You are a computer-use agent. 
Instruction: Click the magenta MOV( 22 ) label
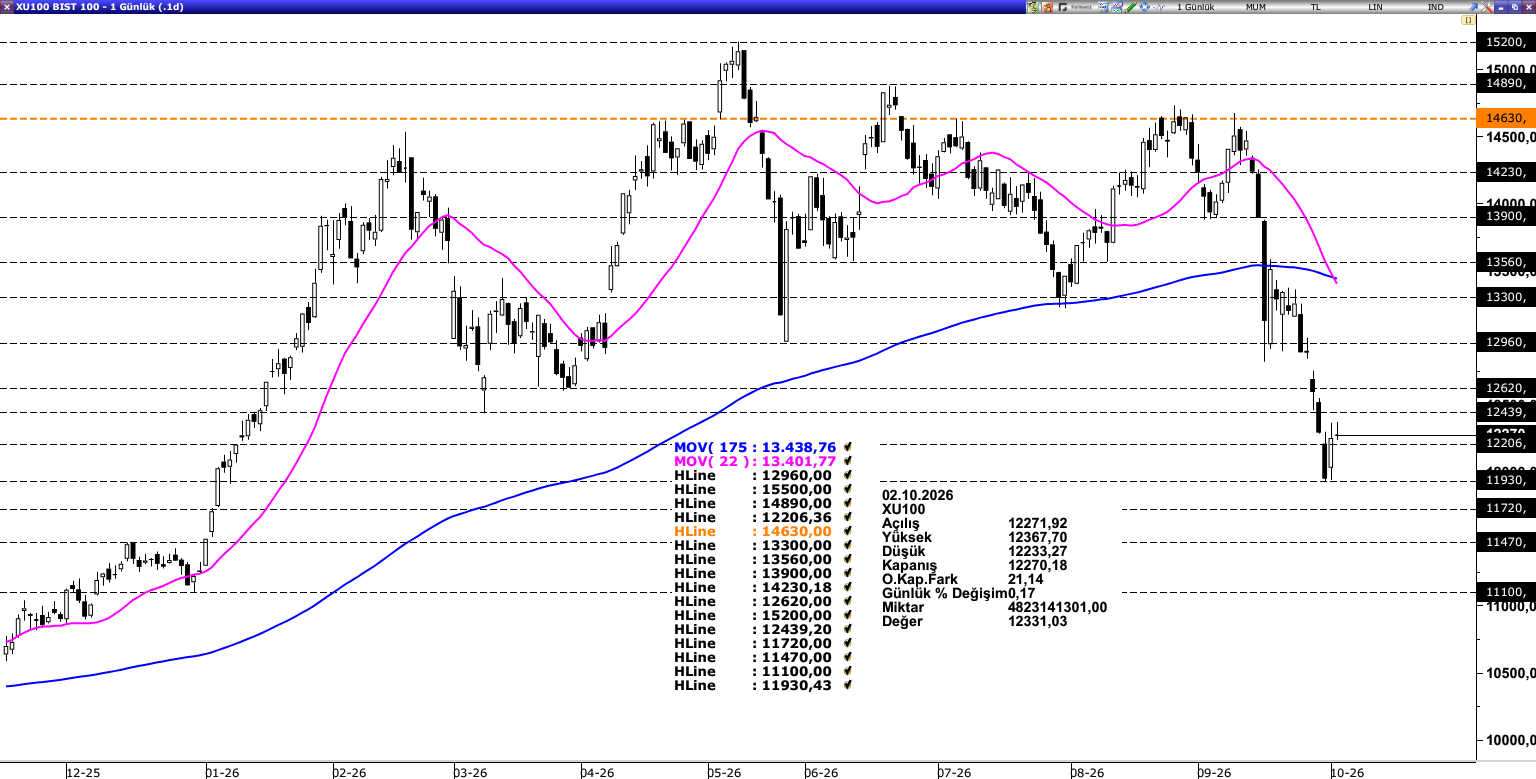click(711, 461)
